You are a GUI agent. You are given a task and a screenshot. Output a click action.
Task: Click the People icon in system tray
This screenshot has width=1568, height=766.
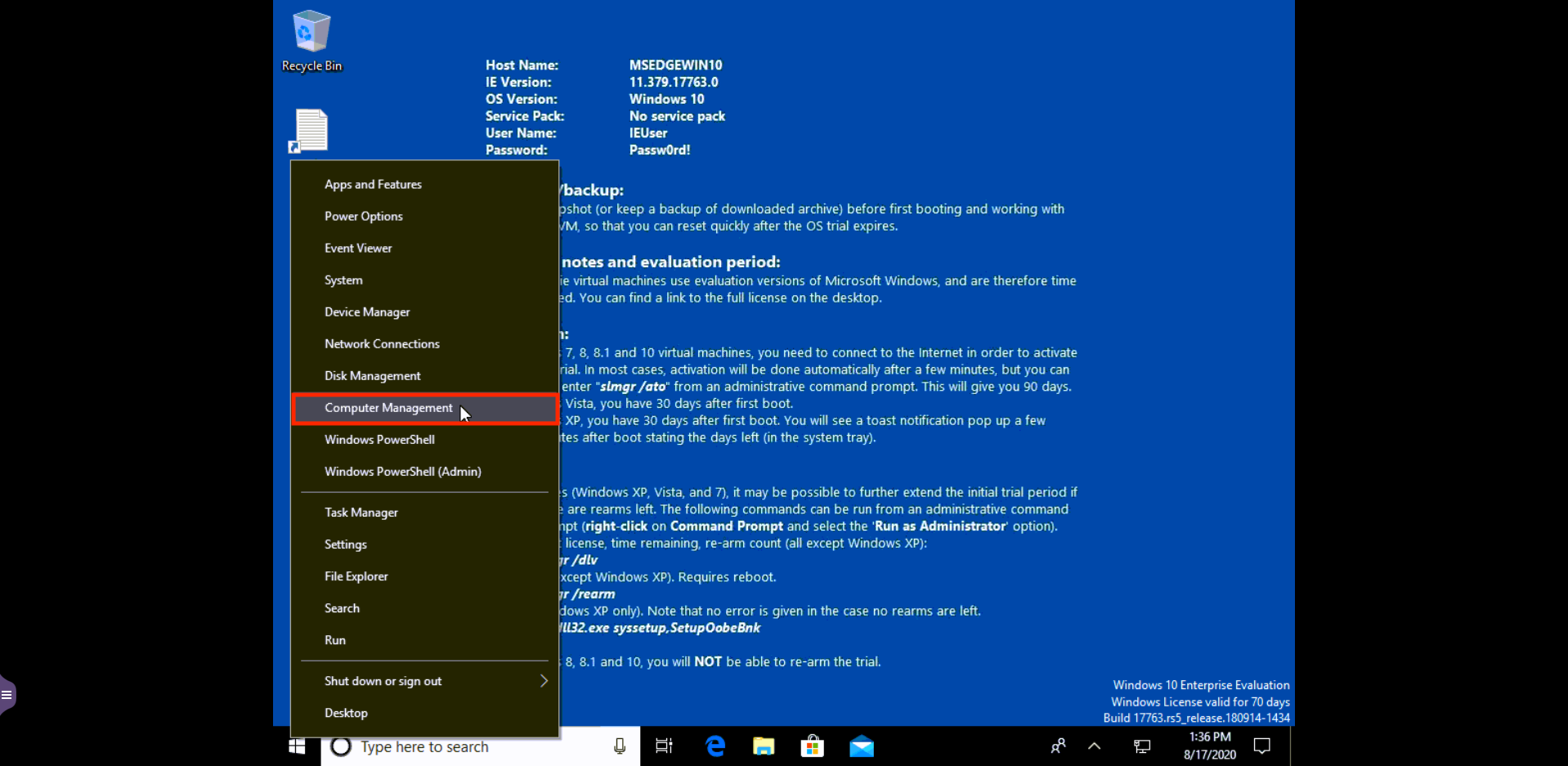coord(1058,746)
